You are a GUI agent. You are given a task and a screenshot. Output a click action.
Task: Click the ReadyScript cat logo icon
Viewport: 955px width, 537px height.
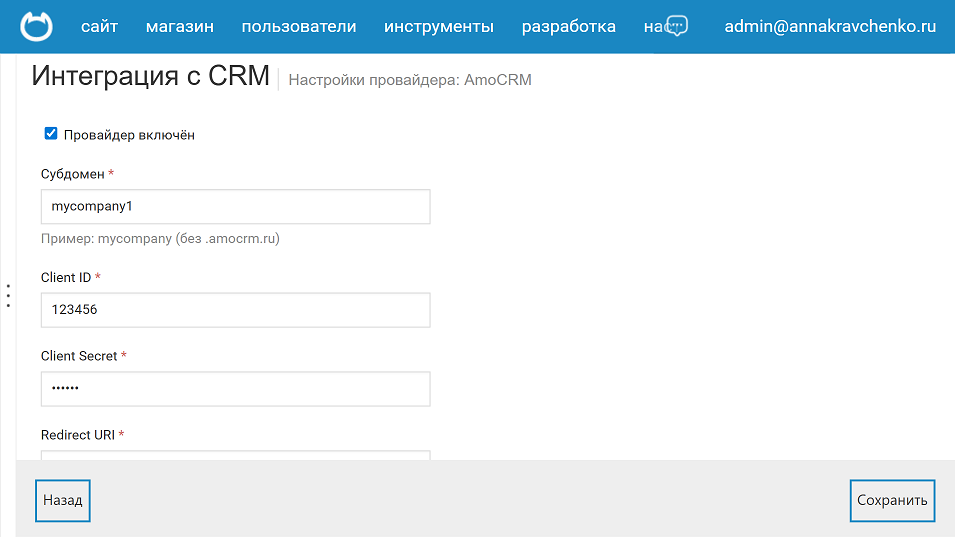[x=37, y=26]
